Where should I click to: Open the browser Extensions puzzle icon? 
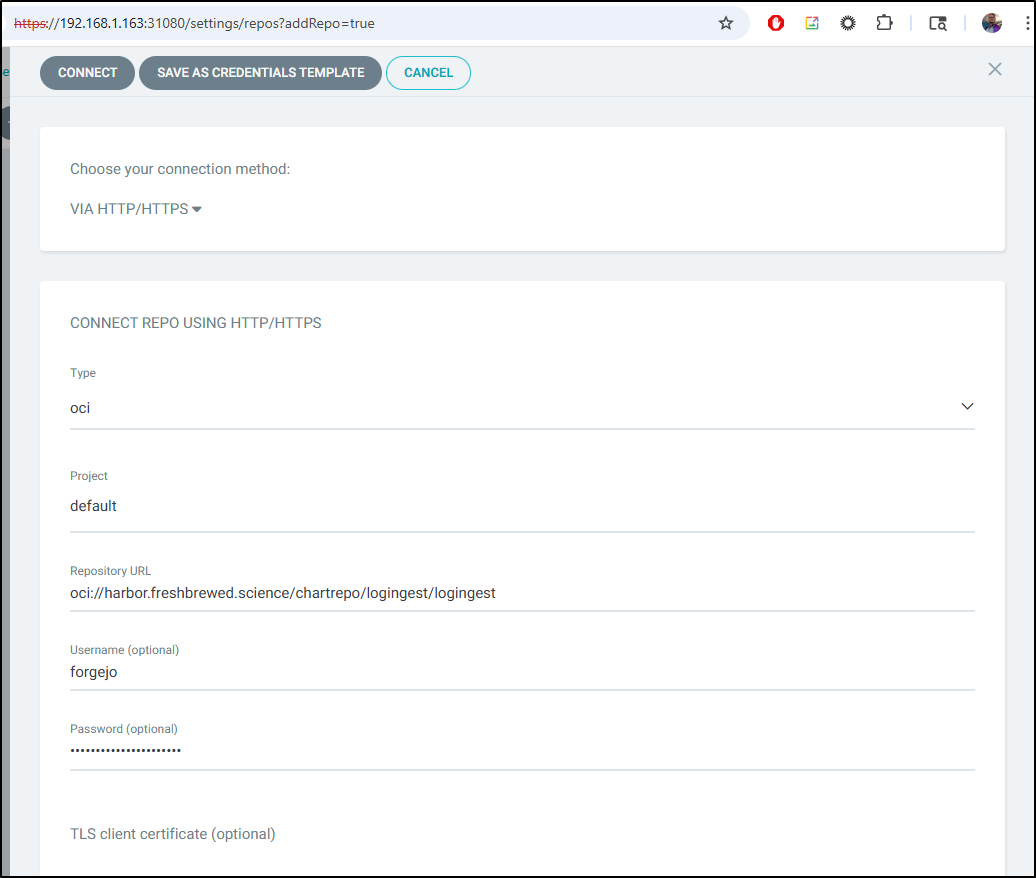point(884,23)
